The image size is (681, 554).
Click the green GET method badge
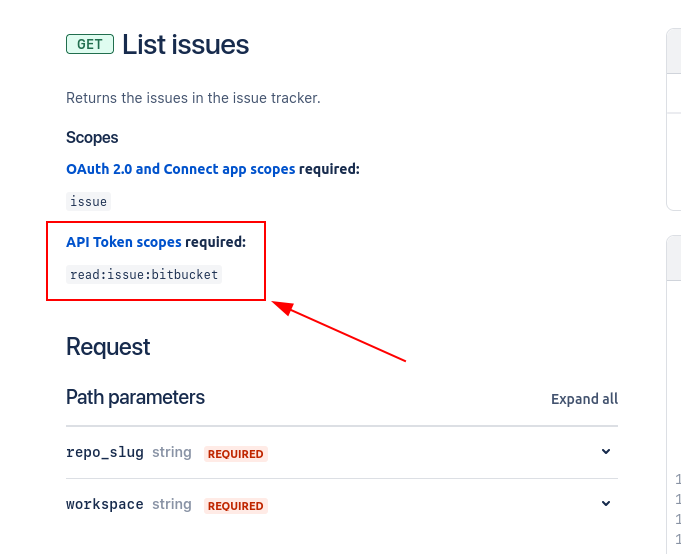coord(90,44)
